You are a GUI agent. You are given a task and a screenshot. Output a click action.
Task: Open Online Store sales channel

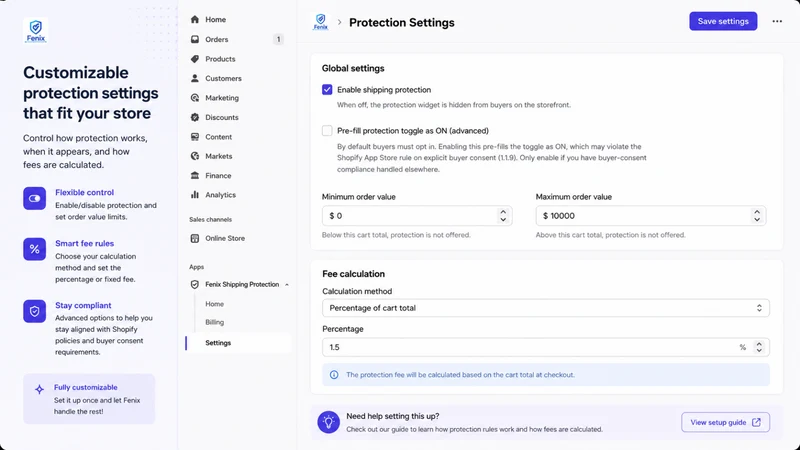[x=225, y=238]
